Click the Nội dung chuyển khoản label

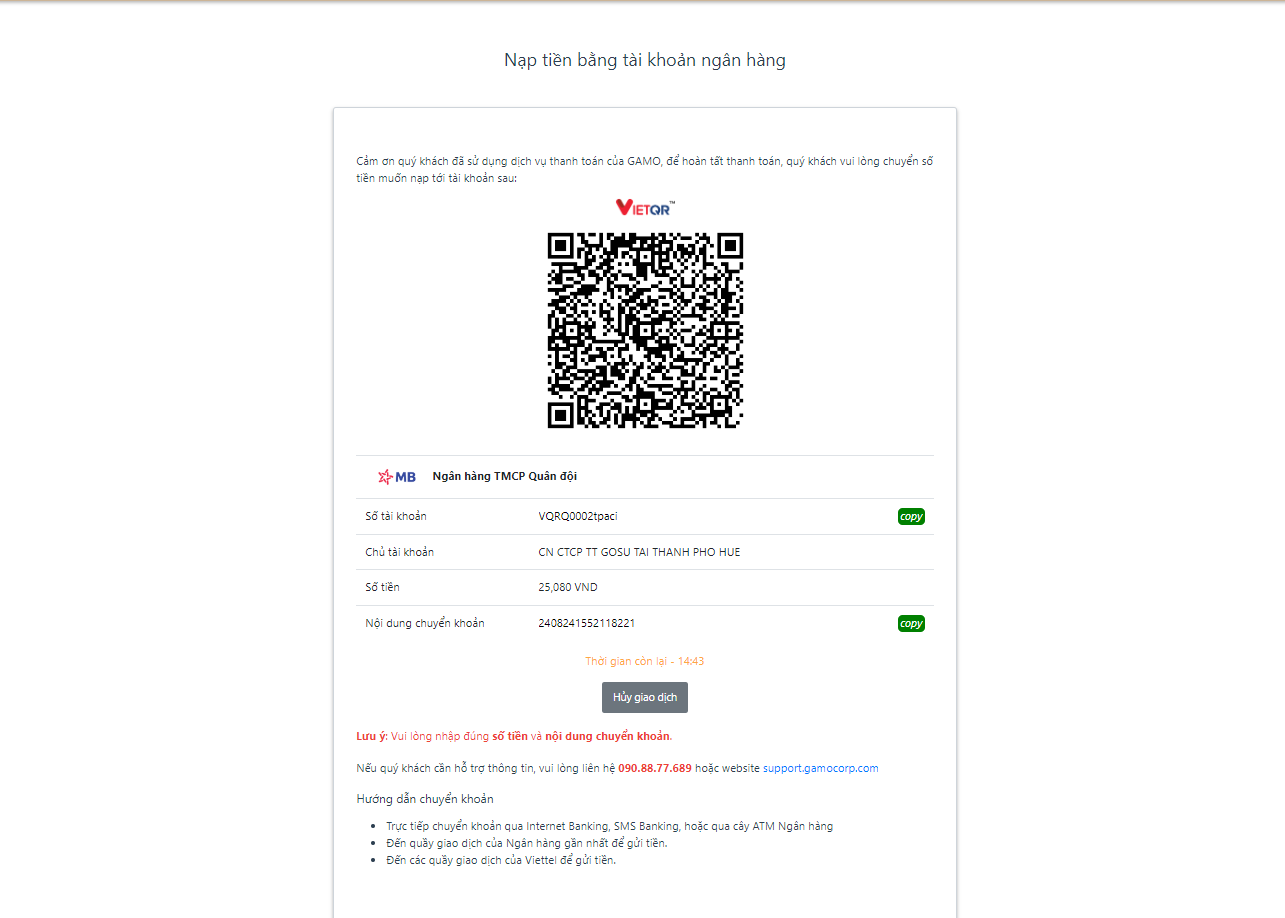(x=425, y=623)
